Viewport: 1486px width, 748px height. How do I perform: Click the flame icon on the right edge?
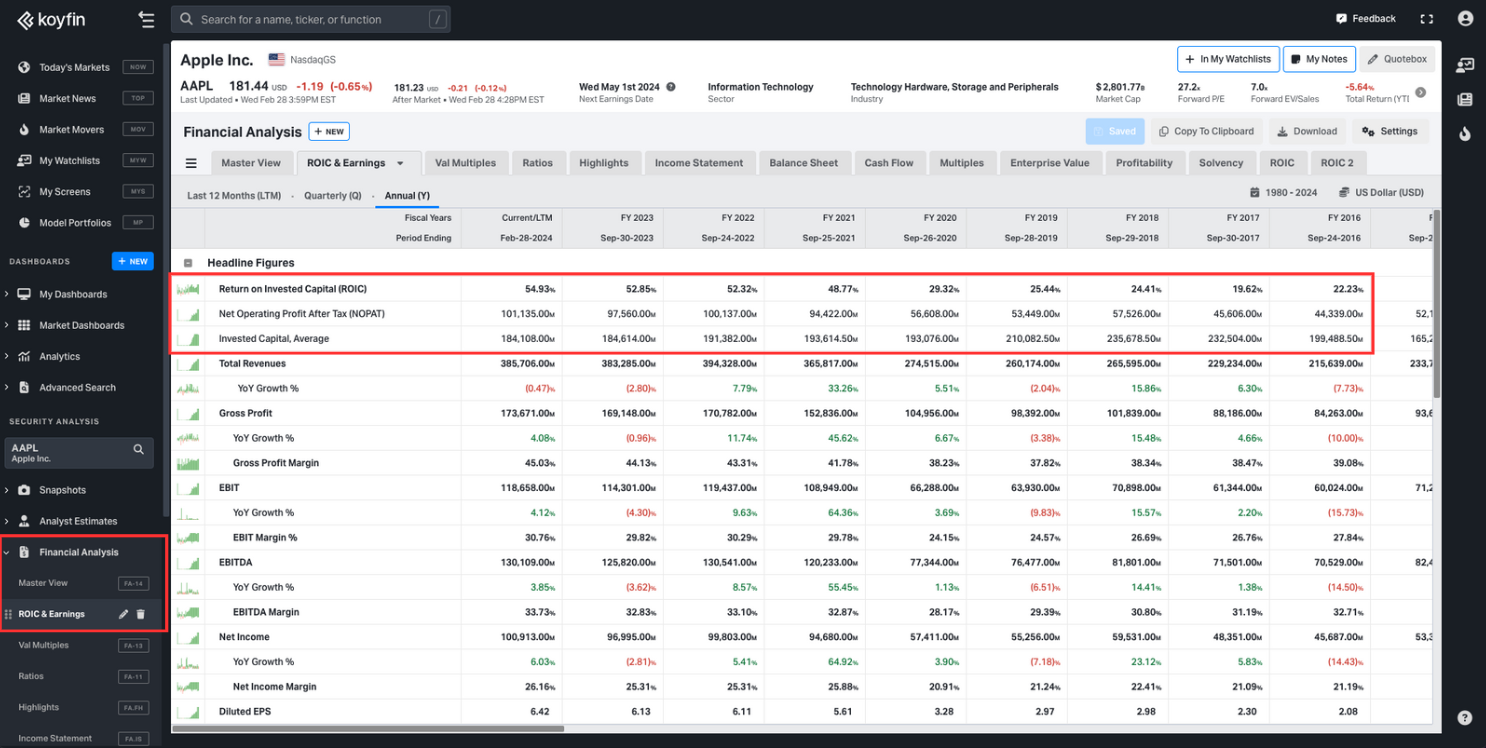point(1464,133)
